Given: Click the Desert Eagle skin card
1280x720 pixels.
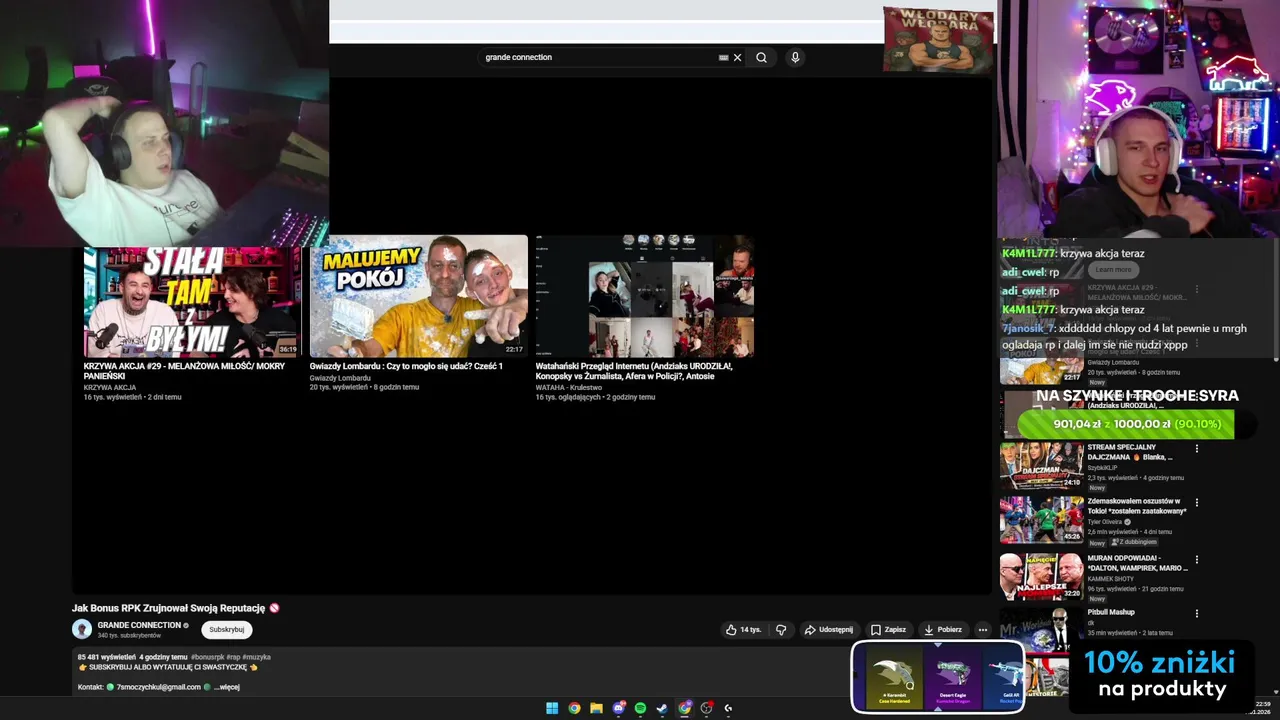Looking at the screenshot, I should [x=952, y=677].
